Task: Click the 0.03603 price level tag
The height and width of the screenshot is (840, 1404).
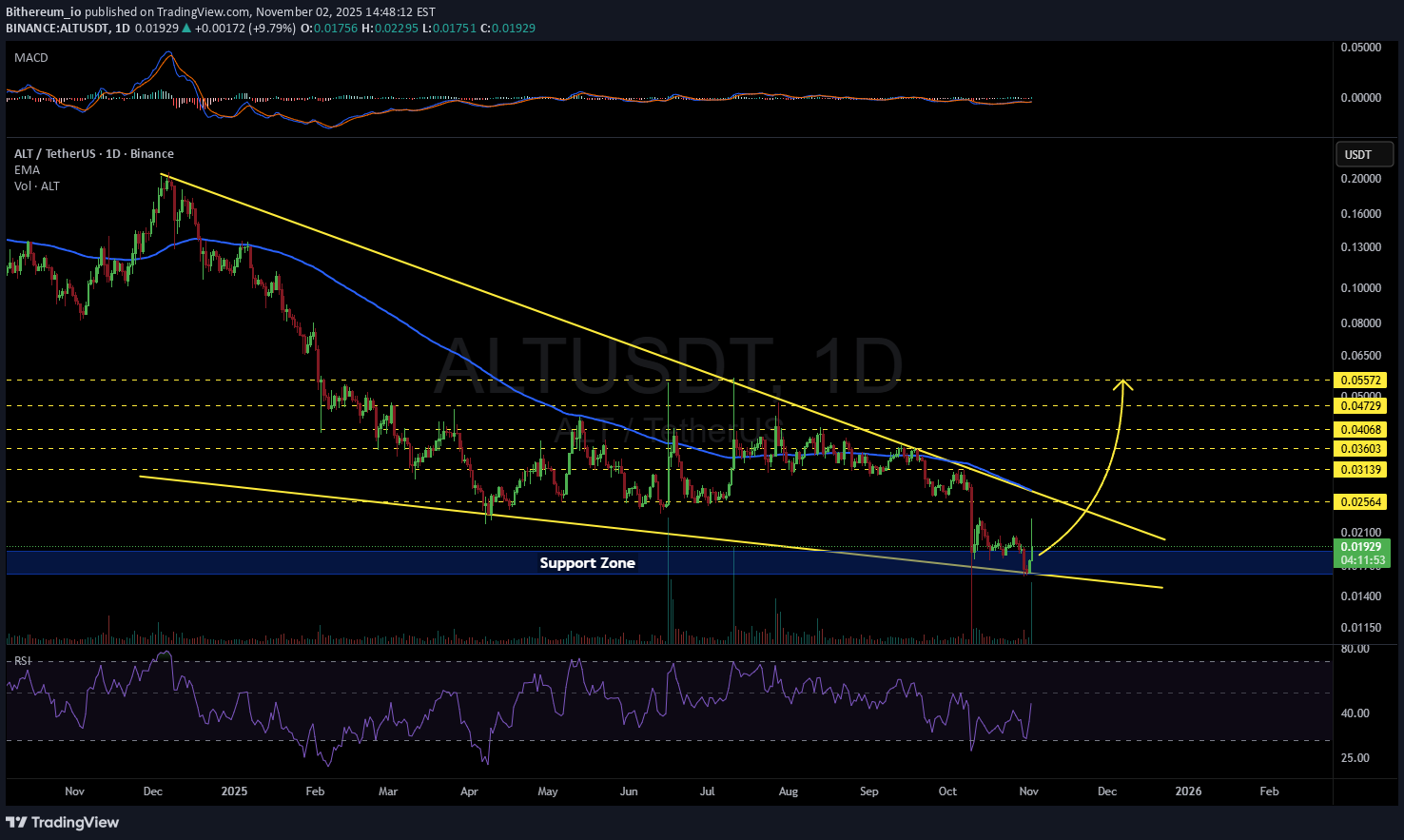Action: [x=1362, y=449]
